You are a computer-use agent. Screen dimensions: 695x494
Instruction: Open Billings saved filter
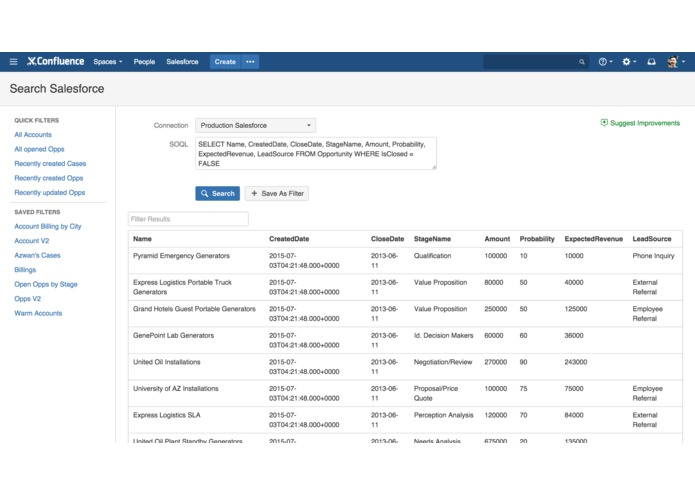(25, 270)
